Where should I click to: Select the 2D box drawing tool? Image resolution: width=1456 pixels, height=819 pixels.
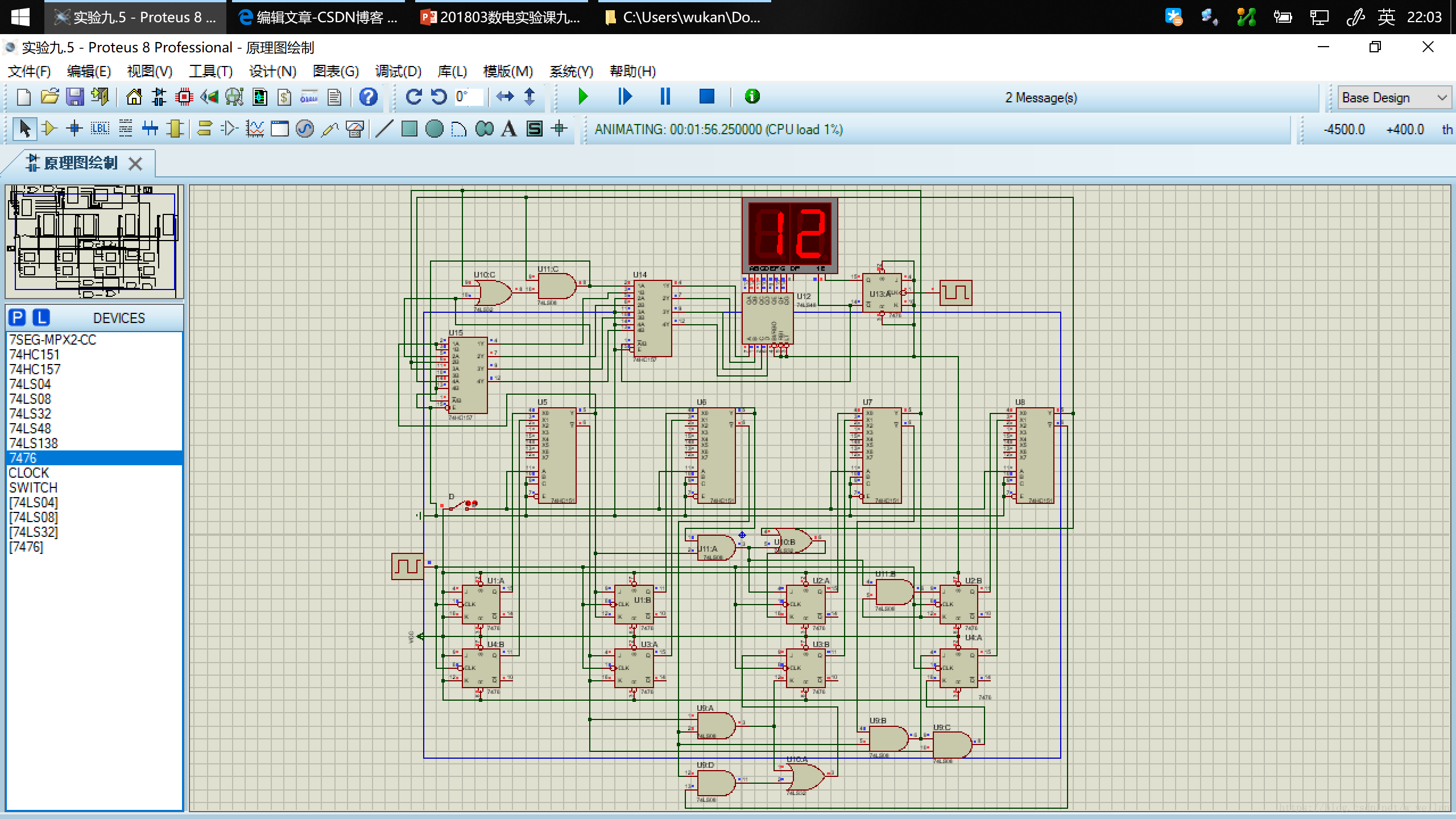(x=409, y=129)
